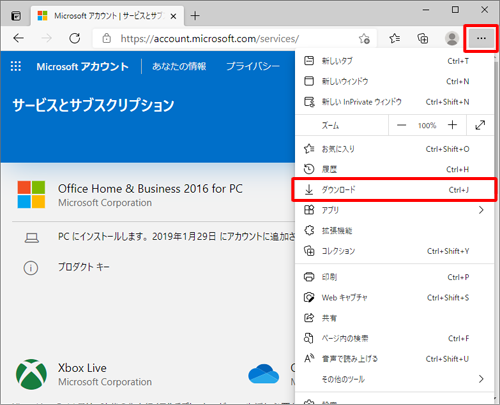
Task: Zoom out with the minus button
Action: coord(401,125)
